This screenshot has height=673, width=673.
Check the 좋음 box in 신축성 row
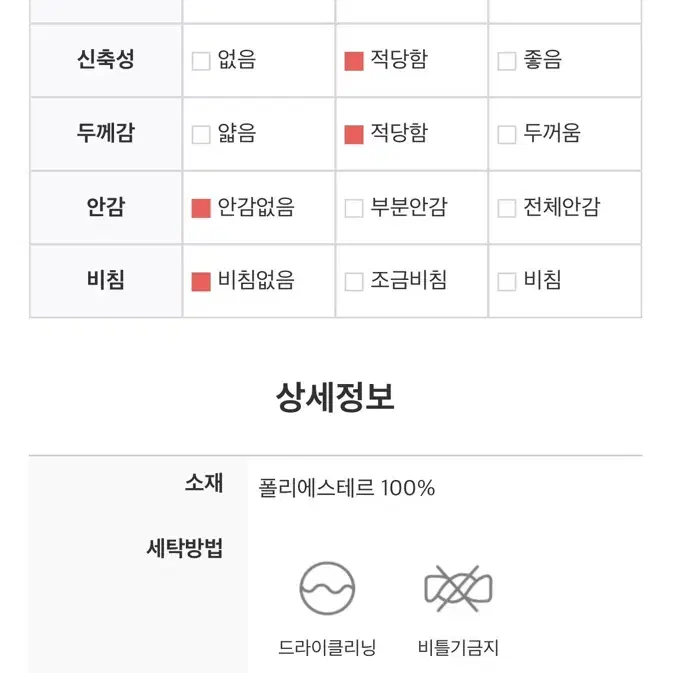click(x=506, y=61)
